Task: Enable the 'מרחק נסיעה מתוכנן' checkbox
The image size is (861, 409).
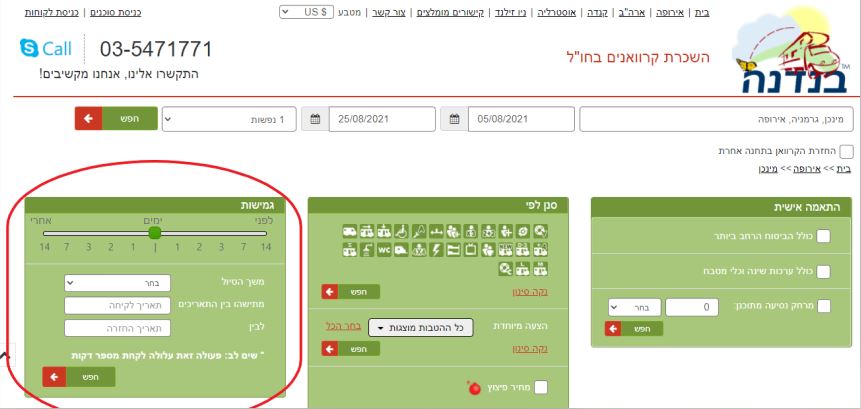Action: pyautogui.click(x=823, y=306)
